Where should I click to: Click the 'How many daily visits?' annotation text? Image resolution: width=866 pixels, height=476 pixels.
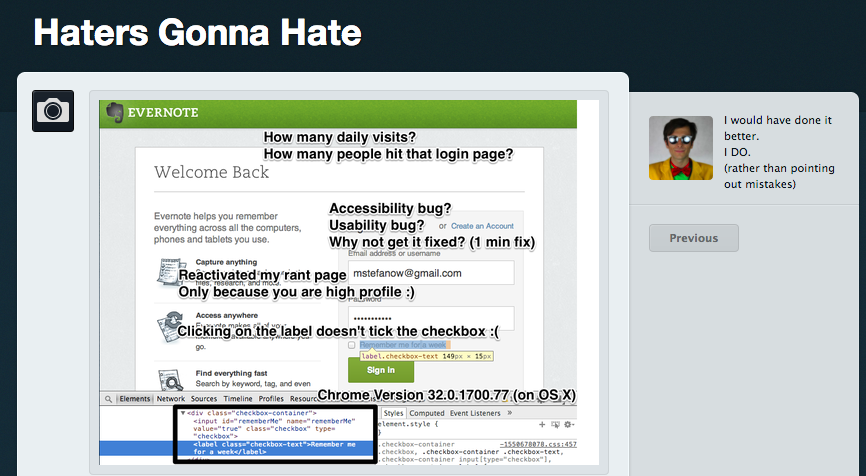pos(340,137)
